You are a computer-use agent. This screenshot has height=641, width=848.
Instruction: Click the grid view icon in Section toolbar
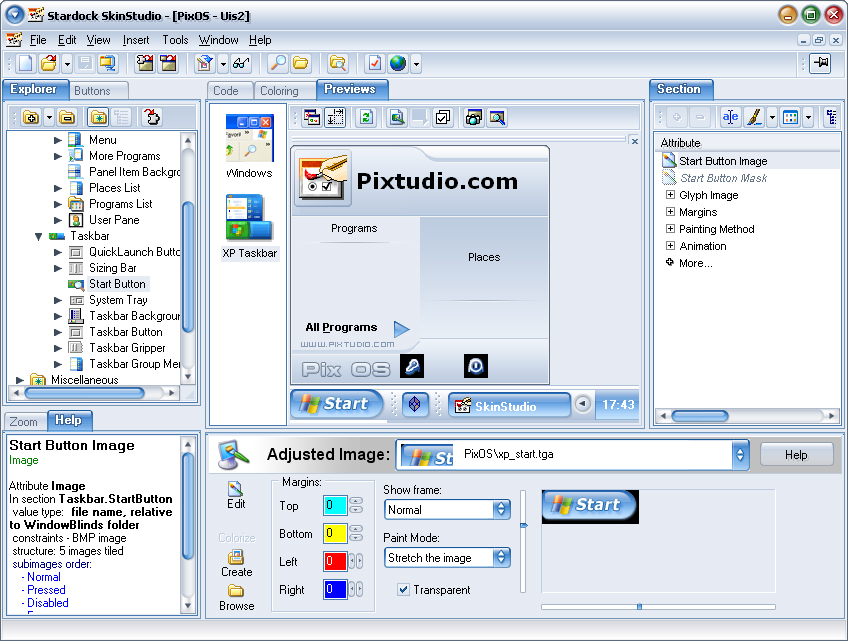(x=790, y=117)
